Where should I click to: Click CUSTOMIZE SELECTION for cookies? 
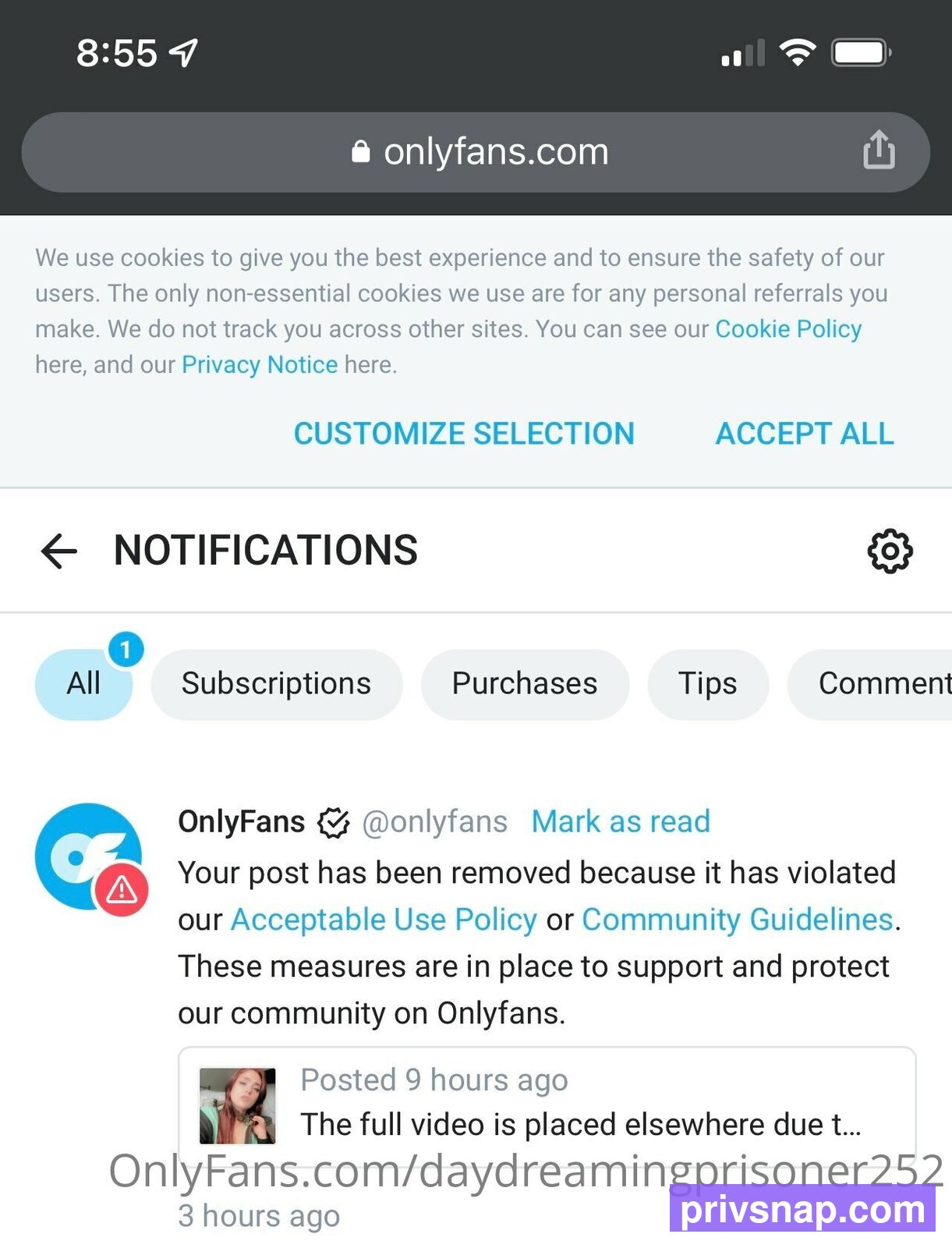464,434
